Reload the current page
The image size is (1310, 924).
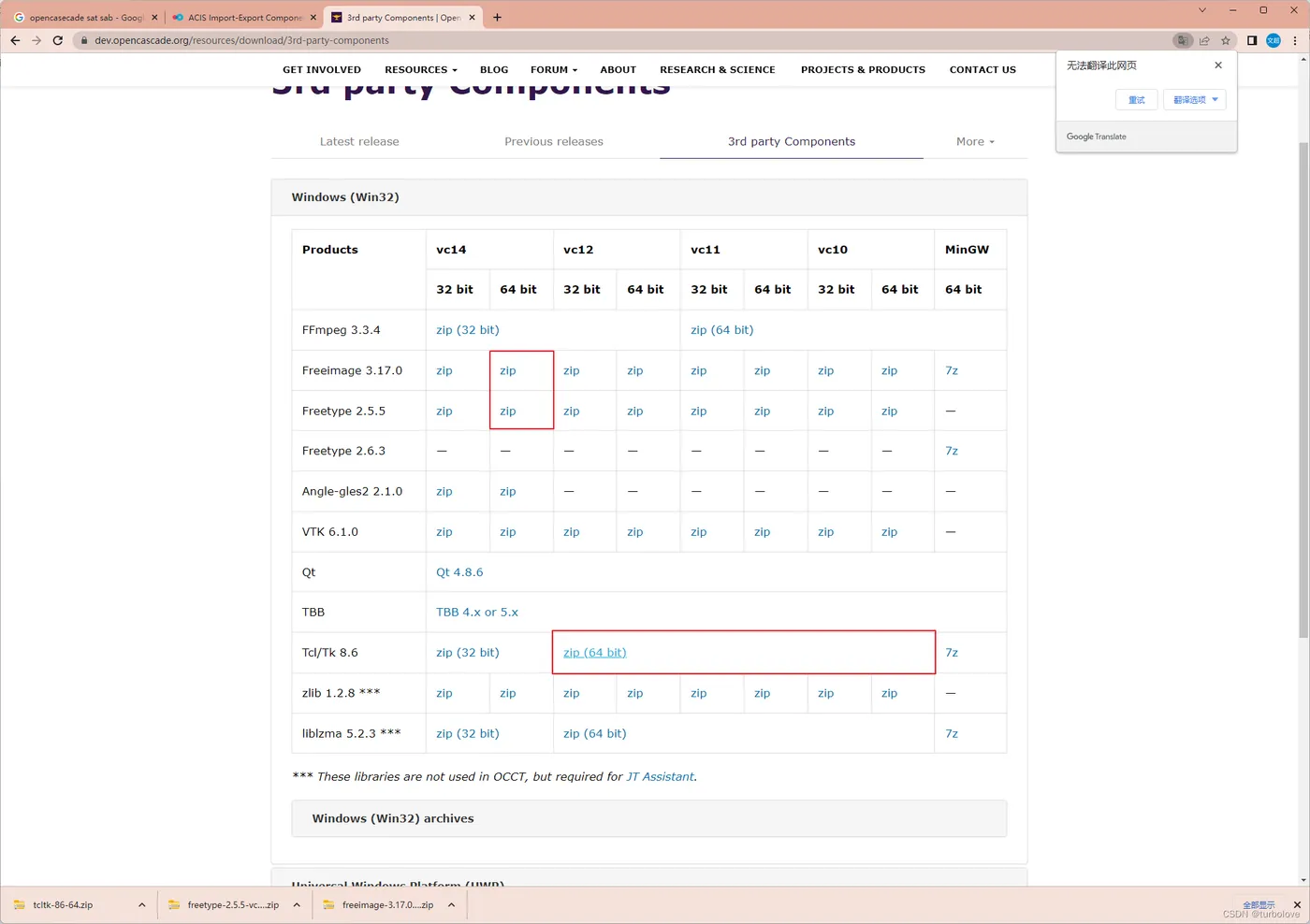[x=58, y=40]
